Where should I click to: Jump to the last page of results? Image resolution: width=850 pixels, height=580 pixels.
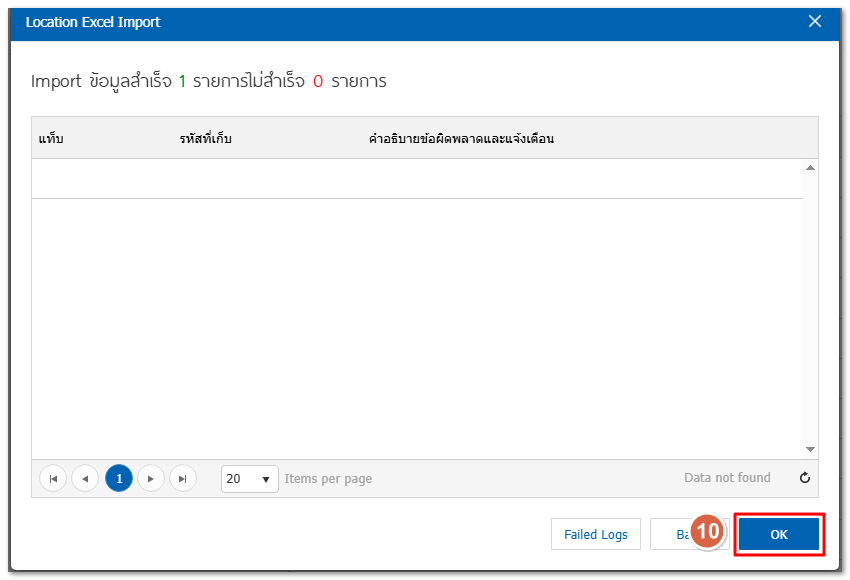[183, 479]
